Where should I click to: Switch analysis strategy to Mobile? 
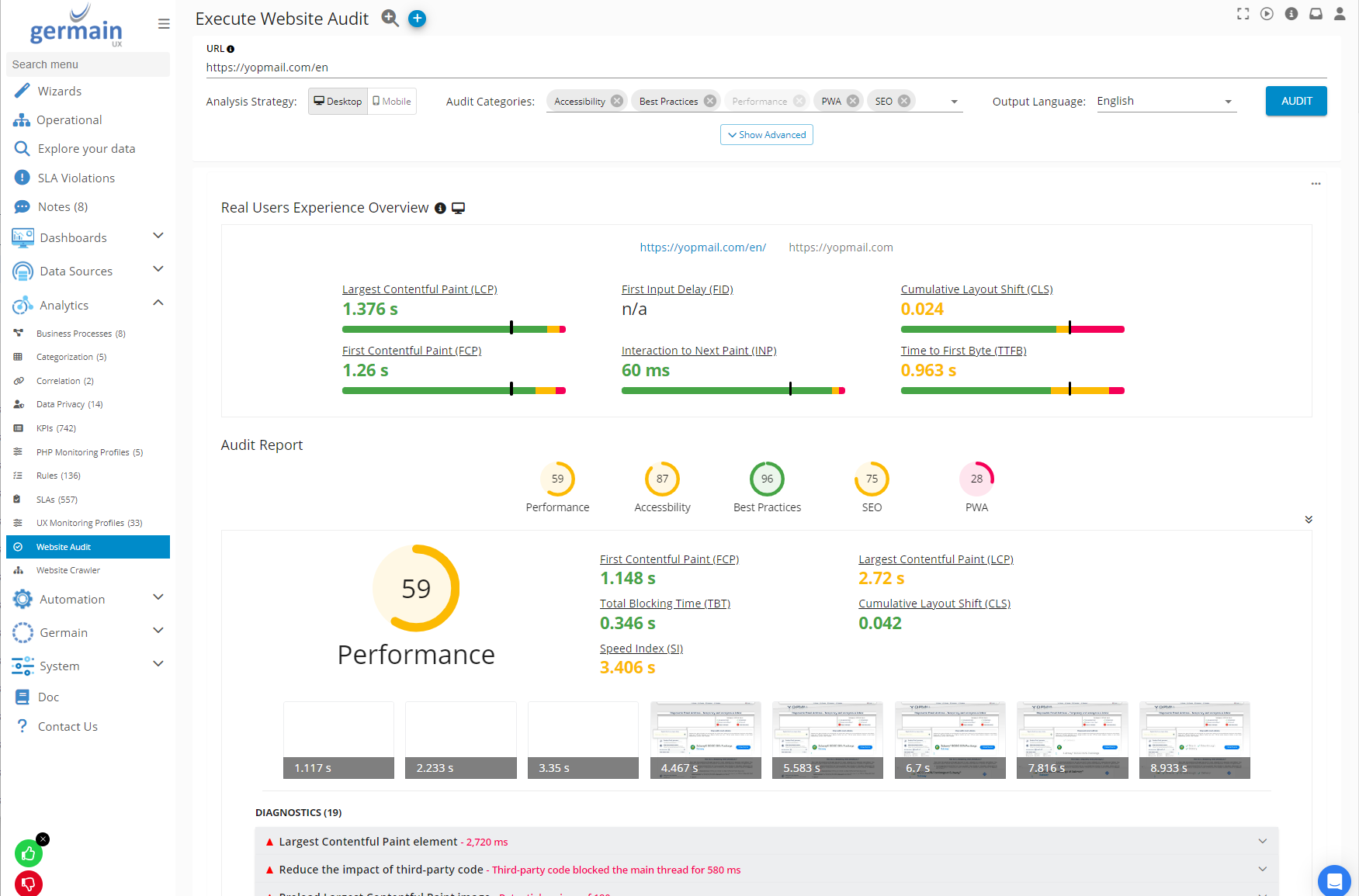[392, 102]
